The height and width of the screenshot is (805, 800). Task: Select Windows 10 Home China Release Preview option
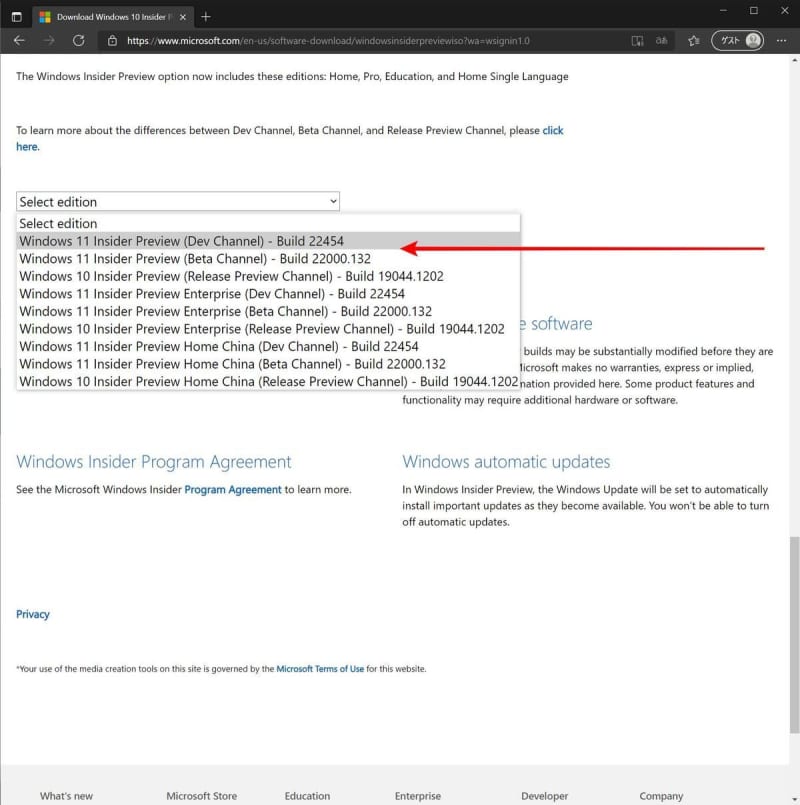269,381
